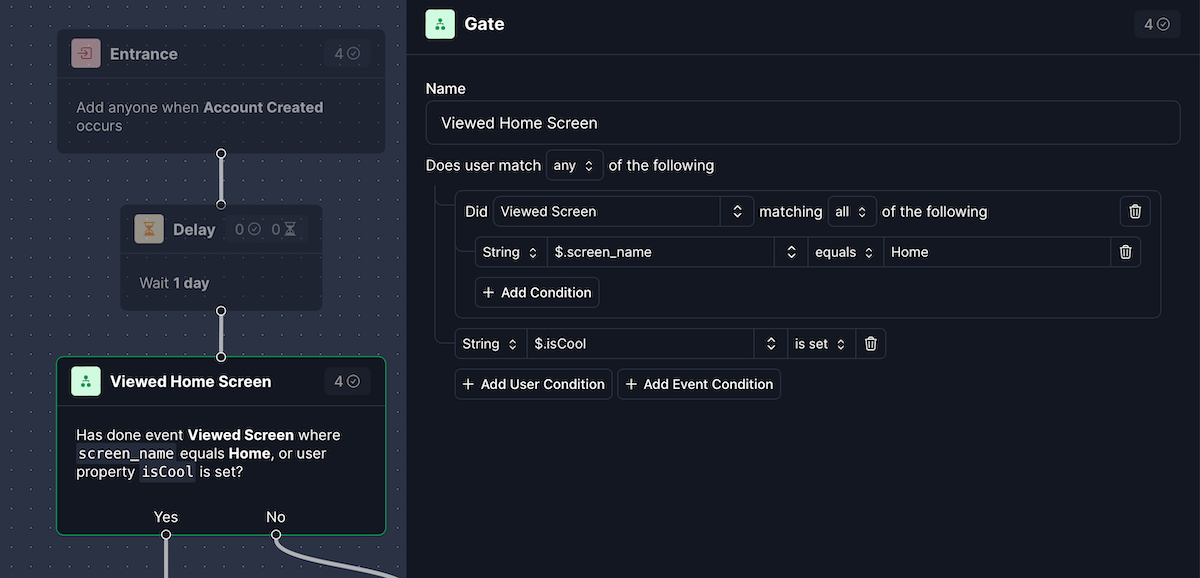Click the Delay hourglass icon
This screenshot has height=578, width=1200.
coord(149,229)
